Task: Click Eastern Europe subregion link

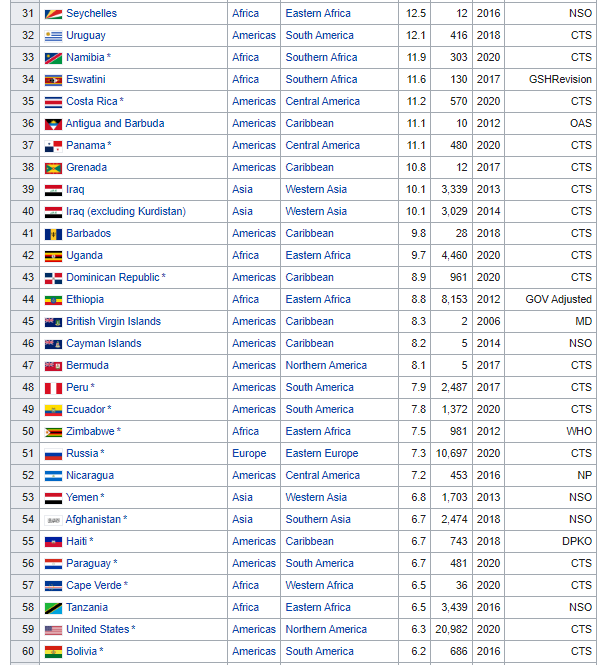Action: coord(322,454)
